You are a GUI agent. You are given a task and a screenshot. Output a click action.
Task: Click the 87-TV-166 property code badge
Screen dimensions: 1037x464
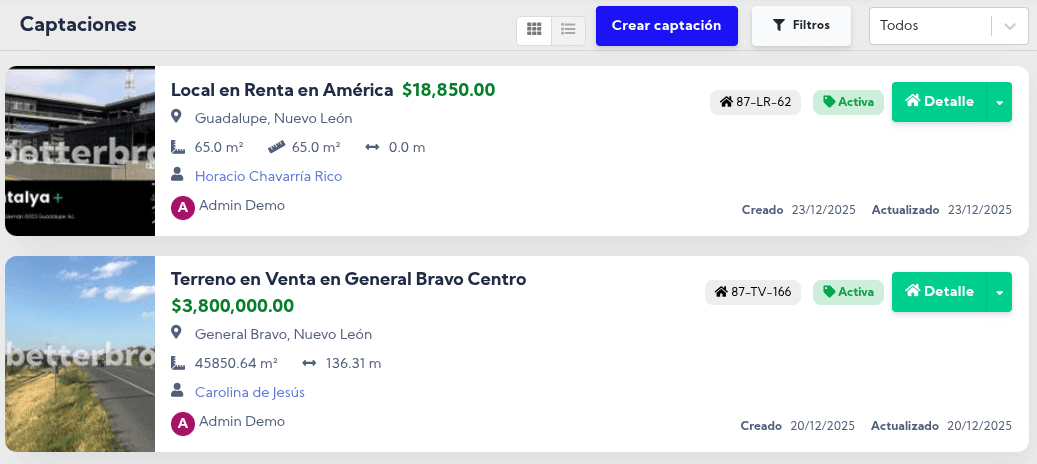(x=752, y=292)
